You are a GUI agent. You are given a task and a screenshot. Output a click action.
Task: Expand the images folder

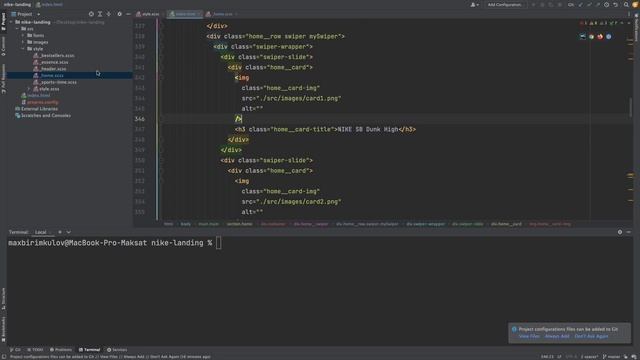[23, 42]
